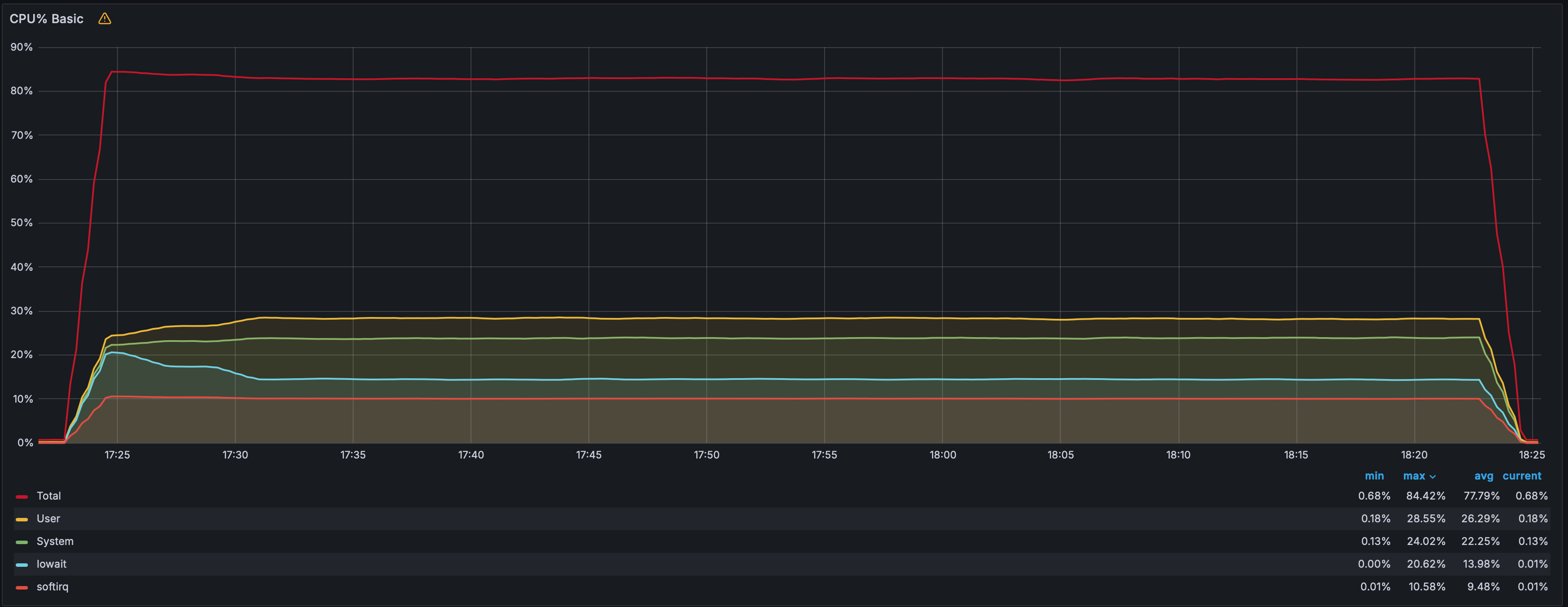Sort legend by min column header
This screenshot has width=1568, height=607.
(1374, 476)
